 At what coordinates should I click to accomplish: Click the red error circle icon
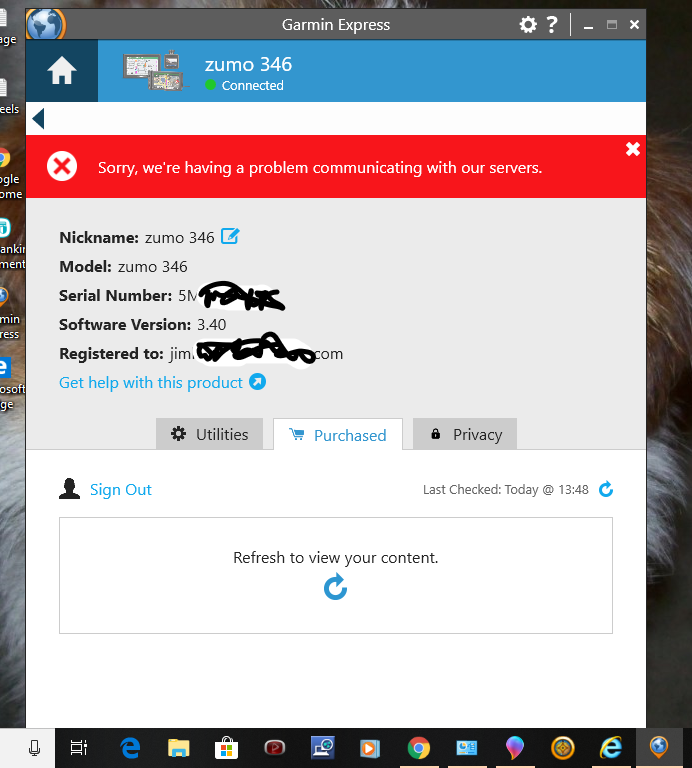(62, 167)
